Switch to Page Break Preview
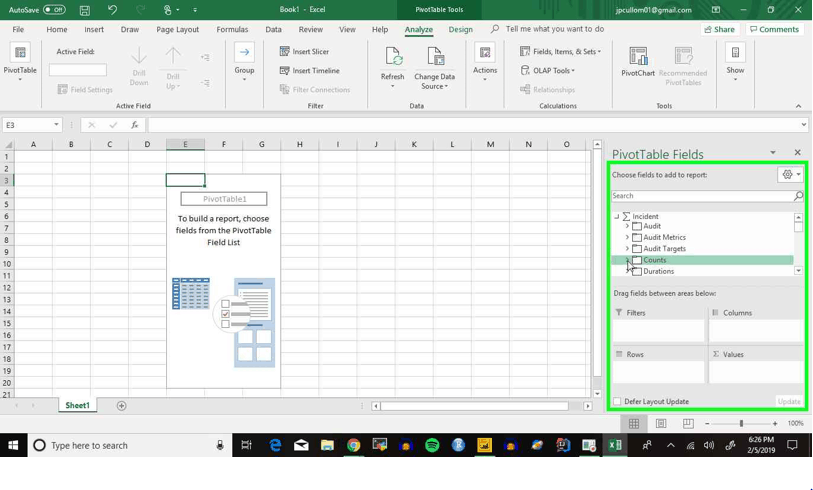Viewport: 813px width, 490px height. point(688,424)
